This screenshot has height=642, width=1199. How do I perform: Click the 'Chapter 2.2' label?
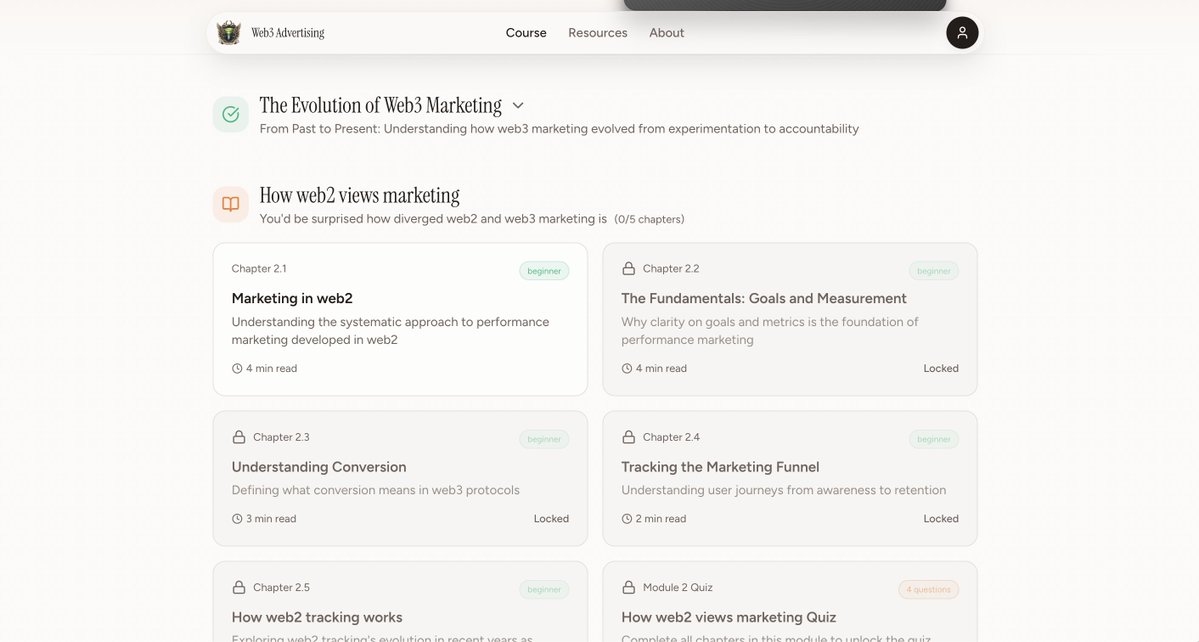click(x=671, y=268)
